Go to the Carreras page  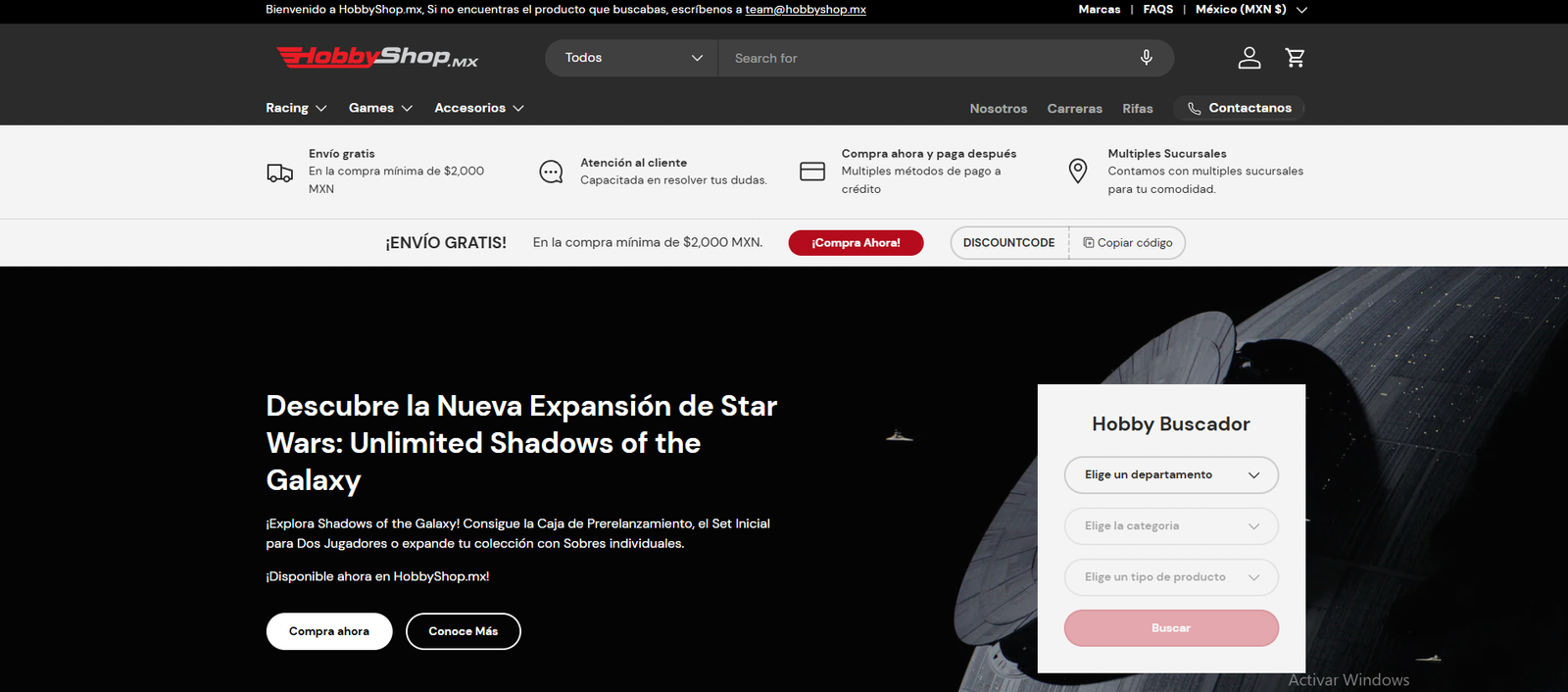1074,109
